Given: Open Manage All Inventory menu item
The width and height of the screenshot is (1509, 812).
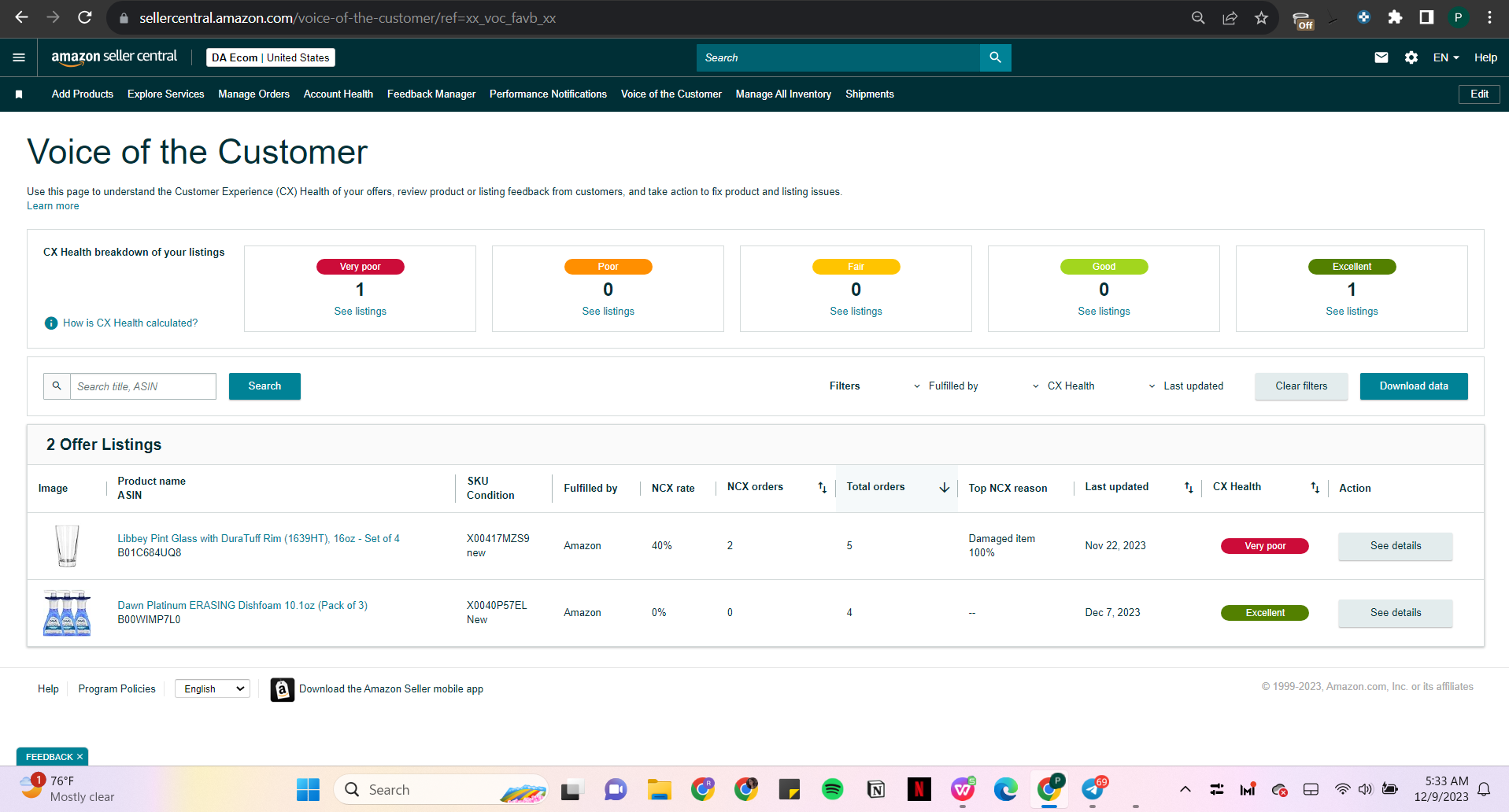Looking at the screenshot, I should [783, 94].
